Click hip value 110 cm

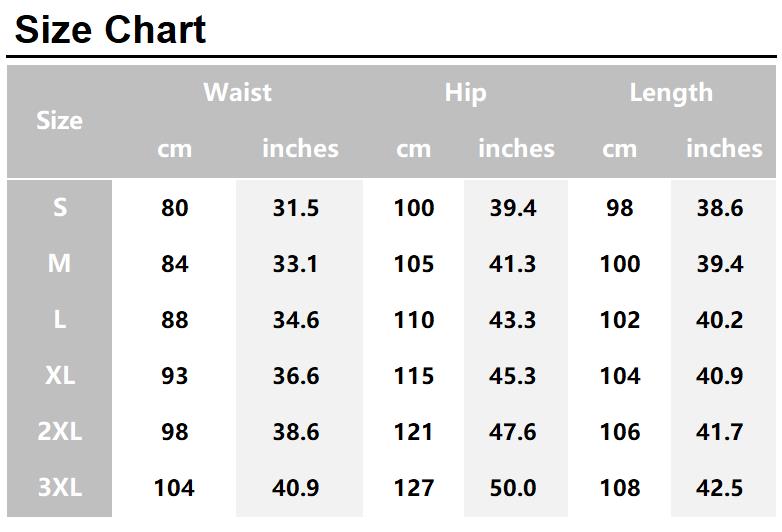point(414,320)
